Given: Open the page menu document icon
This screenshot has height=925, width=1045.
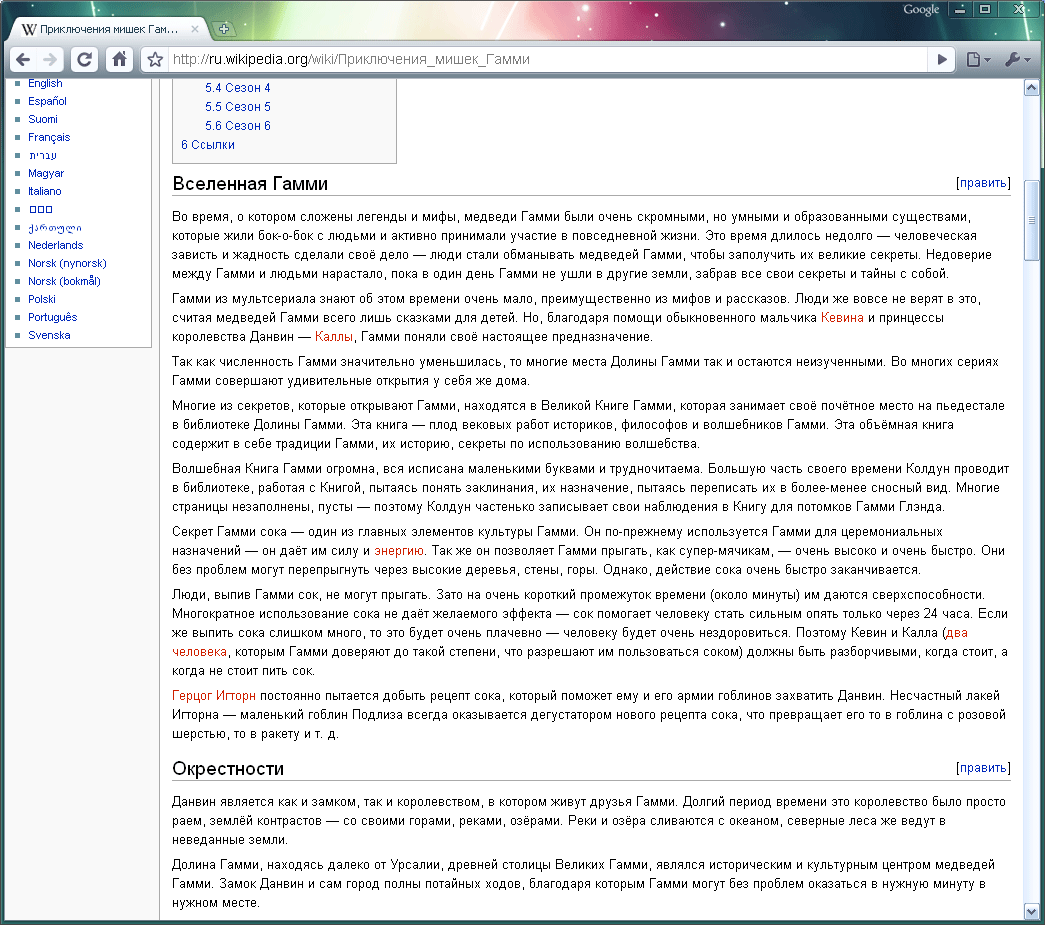Looking at the screenshot, I should point(978,59).
